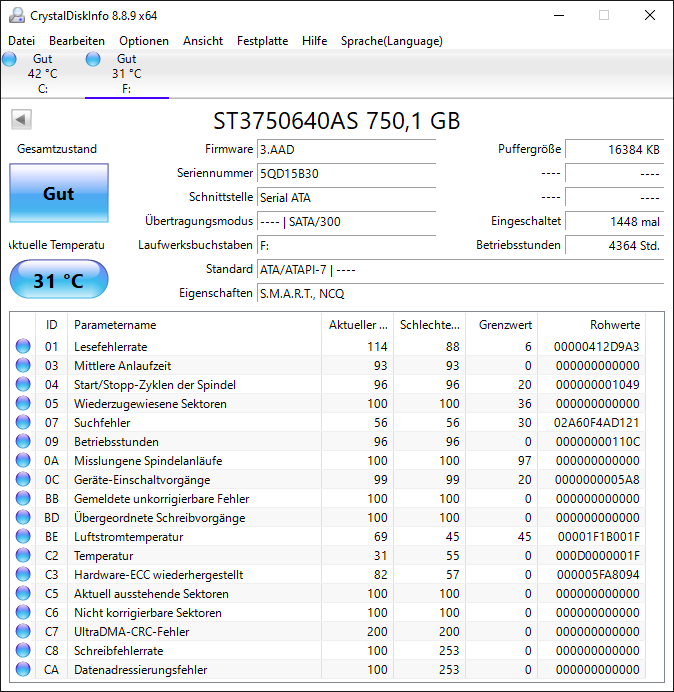Click status orb for Start/Stopp-Zyklen row

23,384
